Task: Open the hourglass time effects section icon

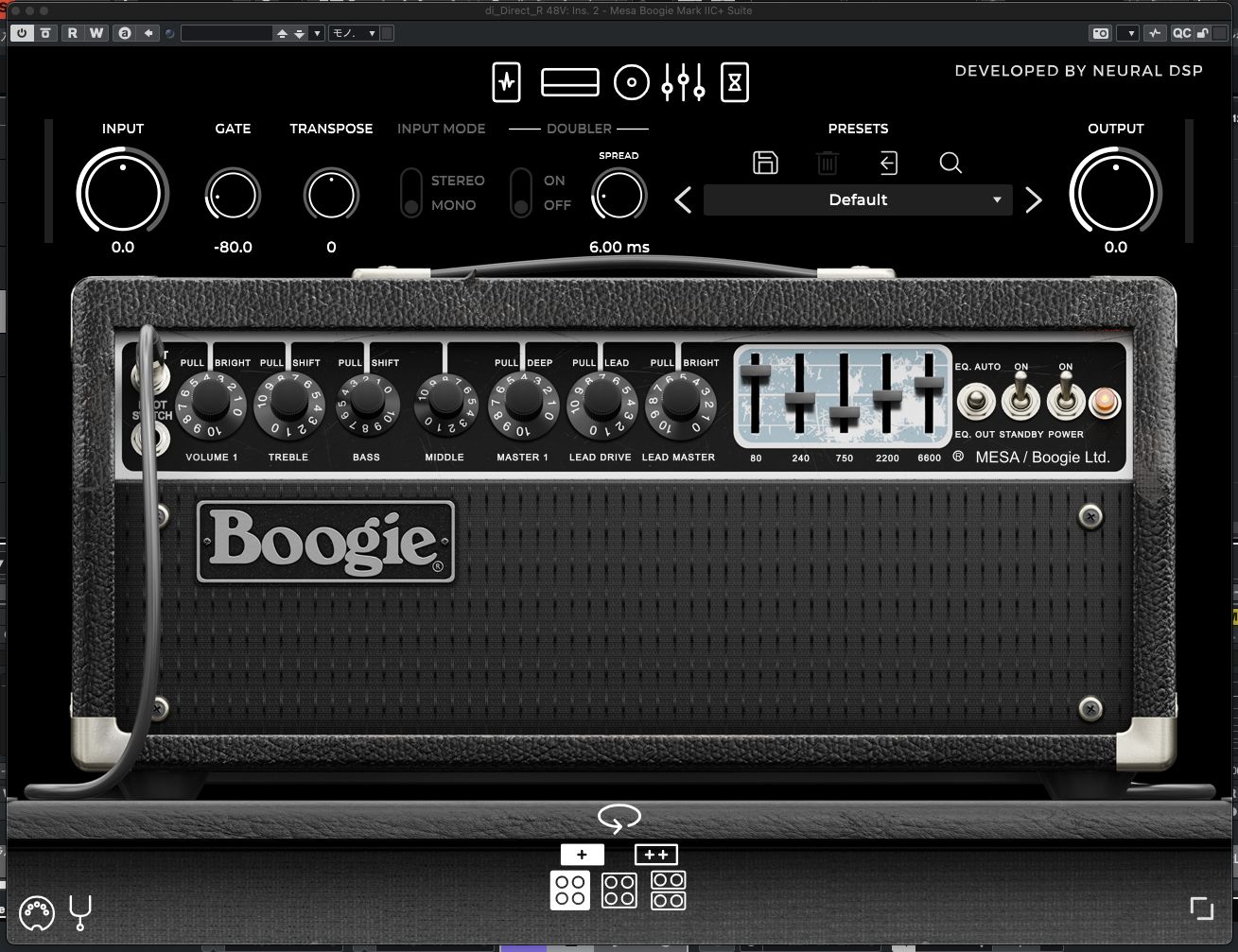Action: pyautogui.click(x=735, y=83)
